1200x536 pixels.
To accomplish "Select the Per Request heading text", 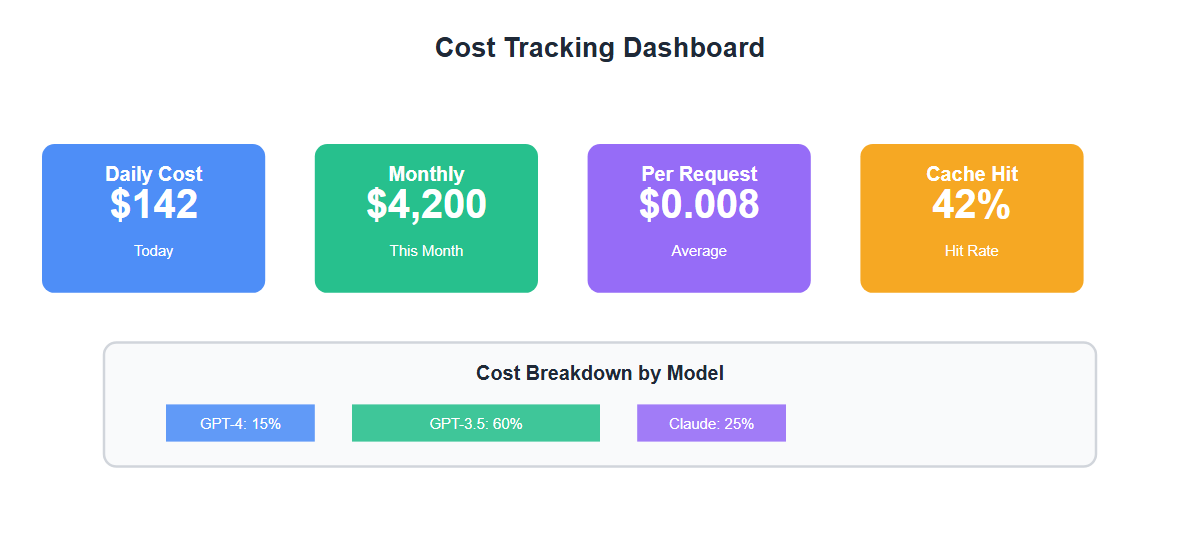I will pos(699,174).
